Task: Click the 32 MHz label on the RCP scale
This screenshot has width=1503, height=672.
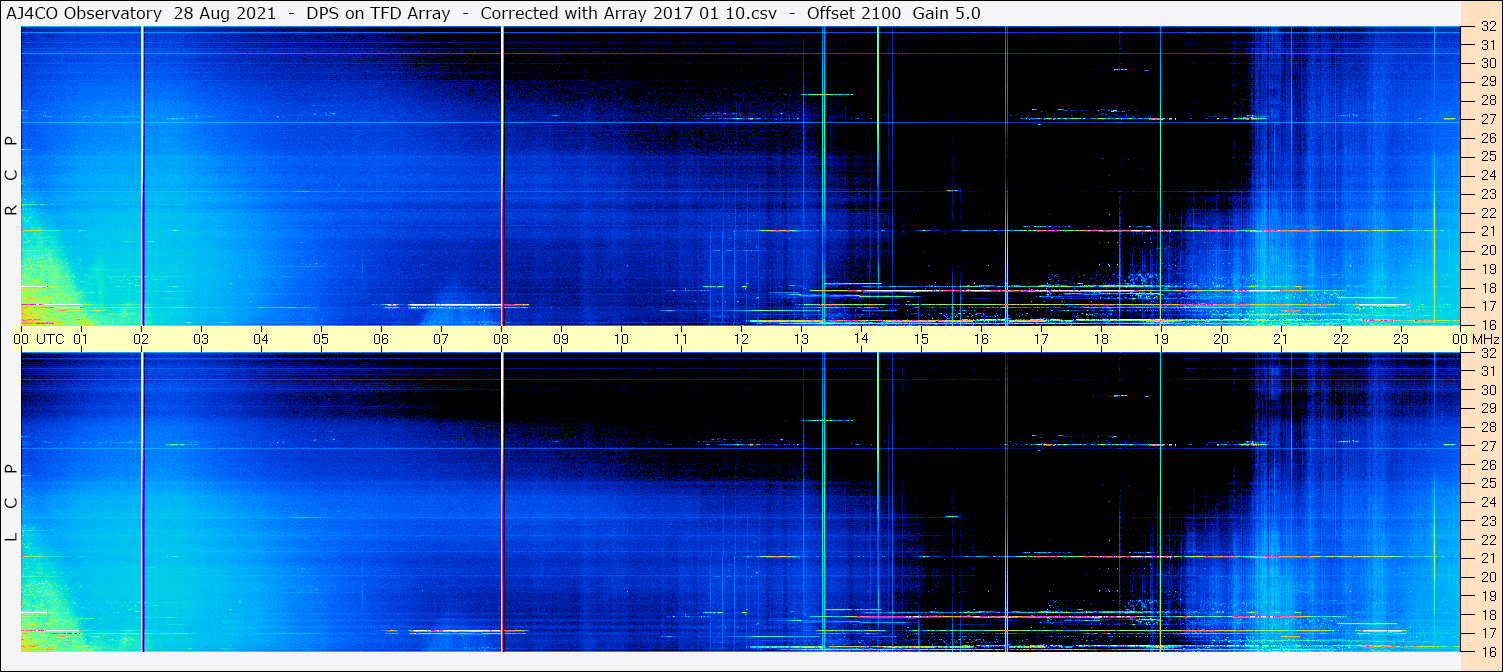Action: tap(1487, 27)
